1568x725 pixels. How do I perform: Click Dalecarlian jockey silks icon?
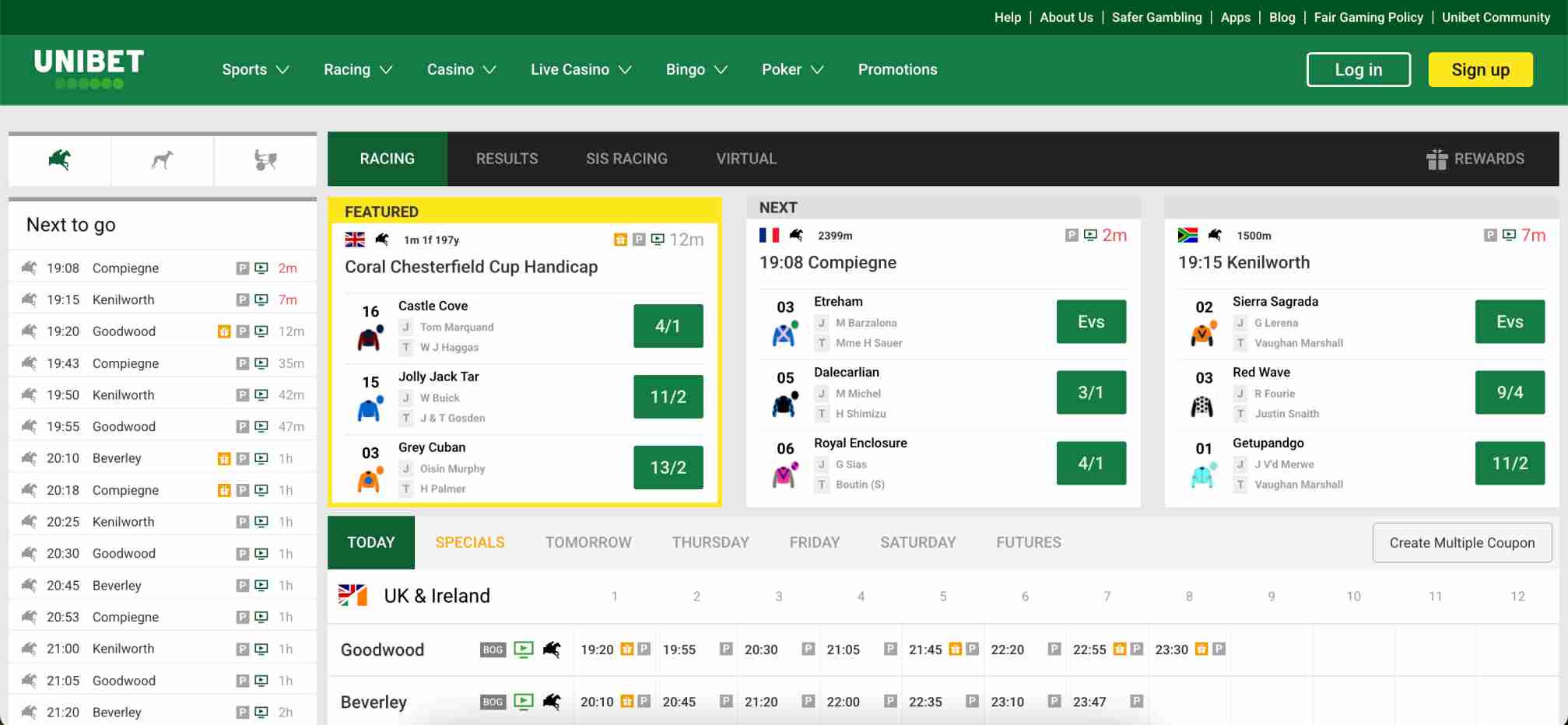(784, 405)
